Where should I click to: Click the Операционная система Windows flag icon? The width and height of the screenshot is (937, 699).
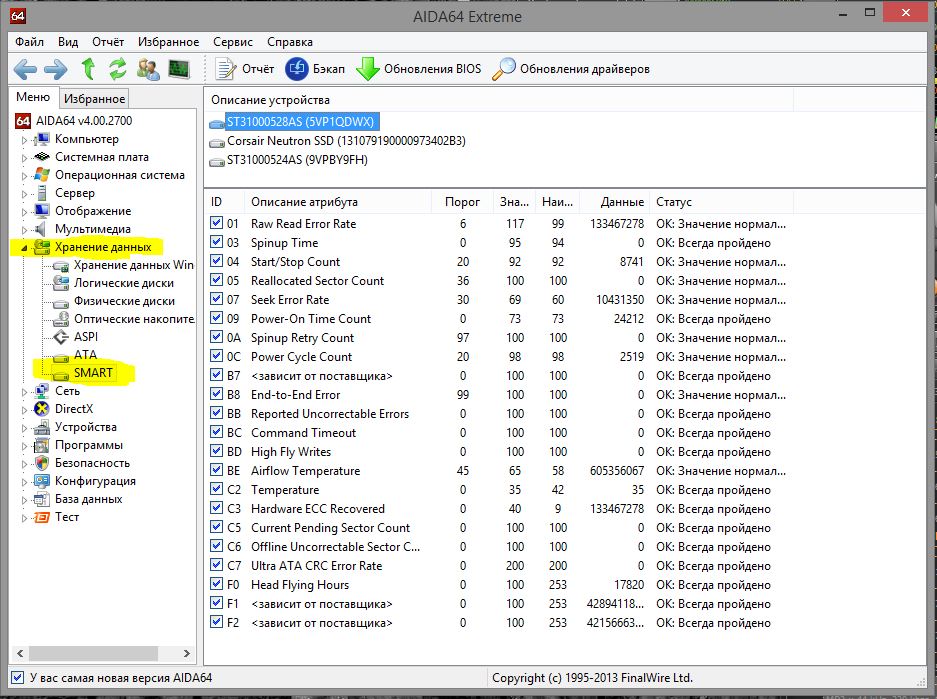(42, 175)
